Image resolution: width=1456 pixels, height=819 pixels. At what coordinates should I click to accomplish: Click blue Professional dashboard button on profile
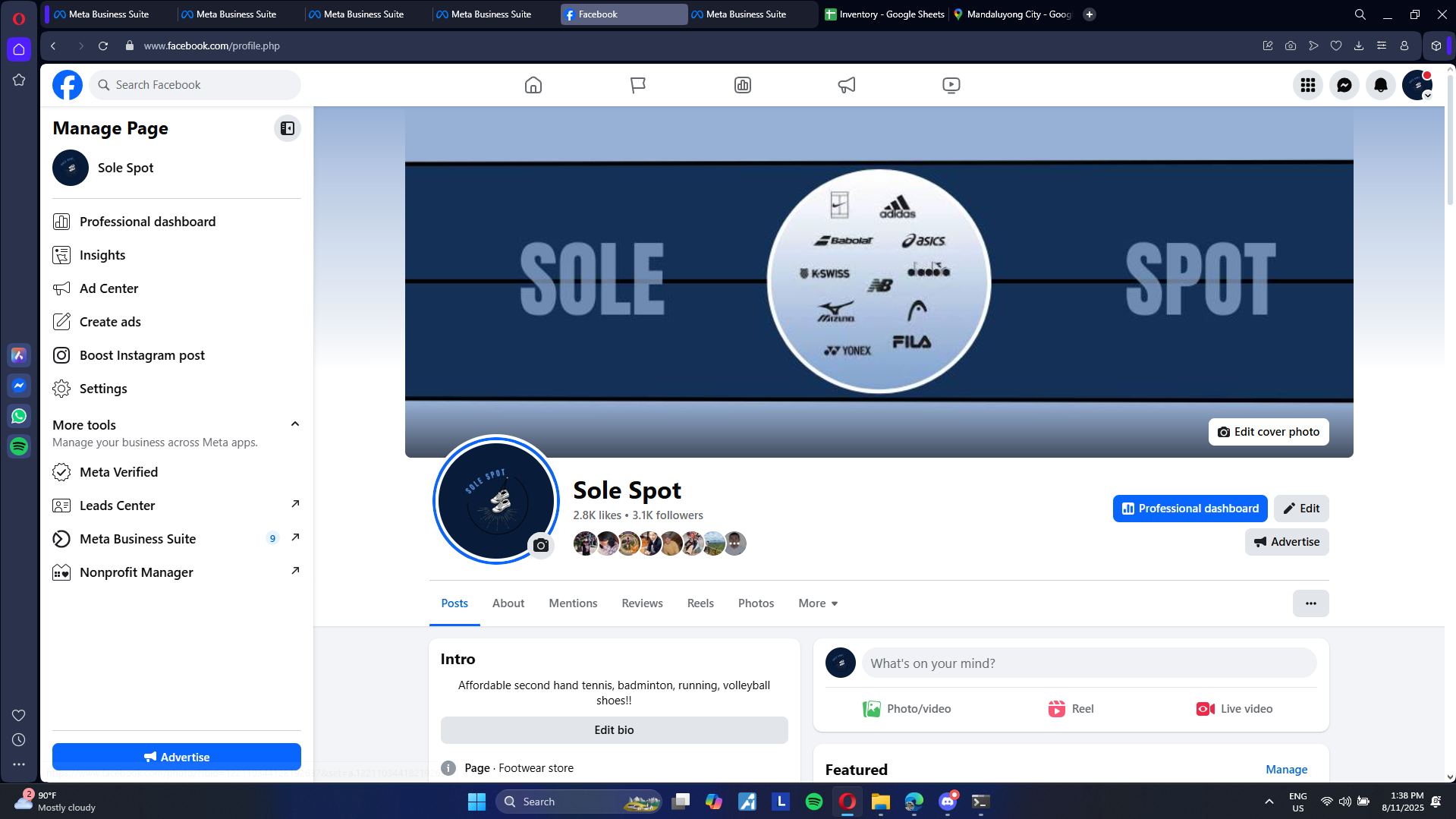point(1190,509)
